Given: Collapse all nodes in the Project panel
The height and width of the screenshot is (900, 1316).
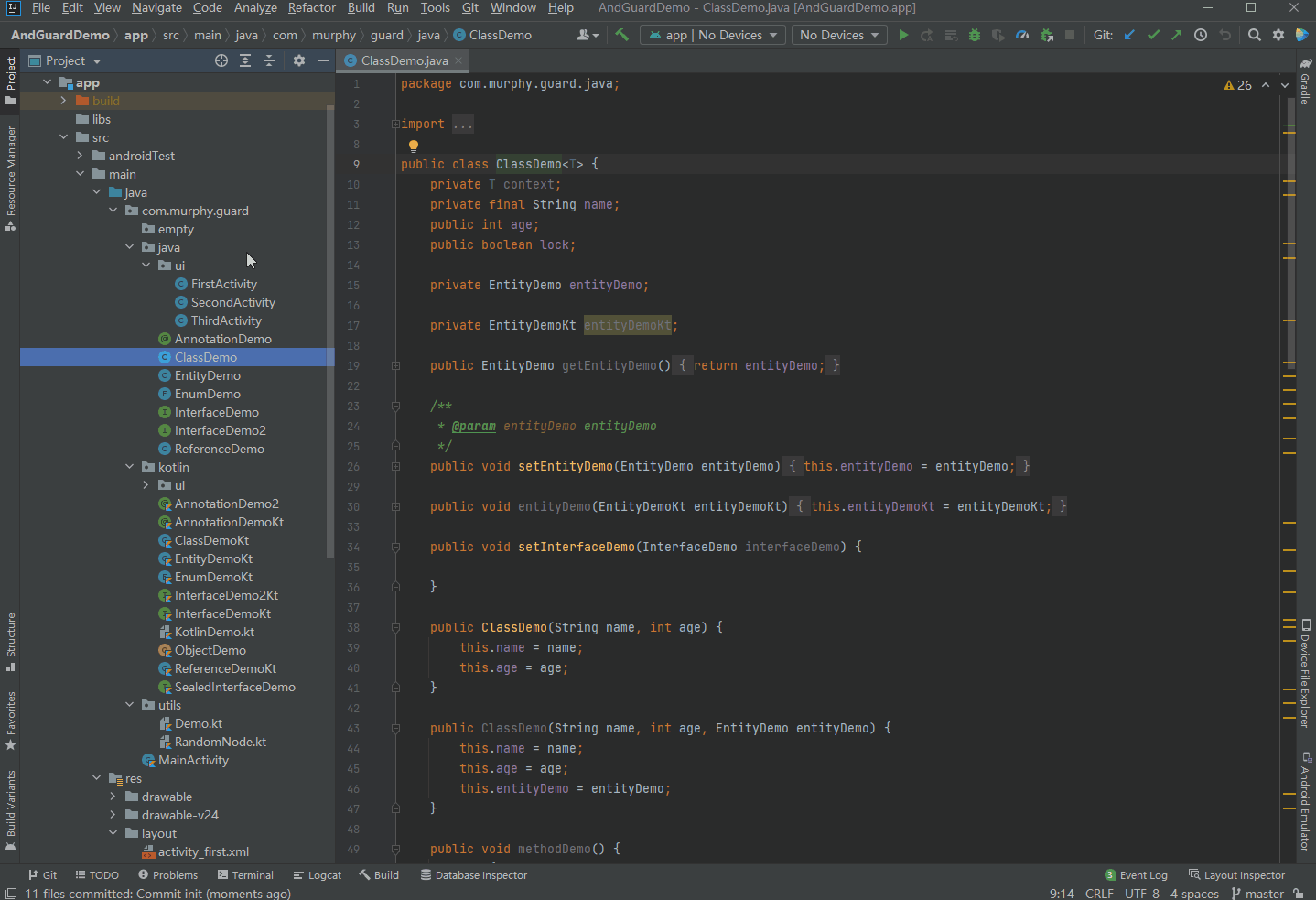Looking at the screenshot, I should tap(269, 60).
